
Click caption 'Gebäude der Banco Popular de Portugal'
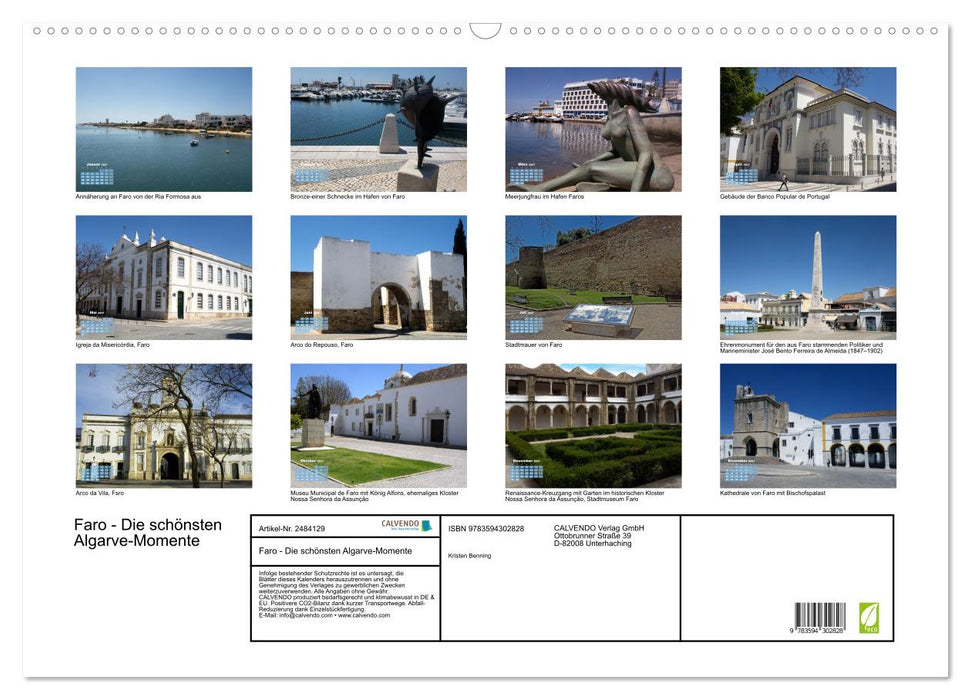(775, 196)
